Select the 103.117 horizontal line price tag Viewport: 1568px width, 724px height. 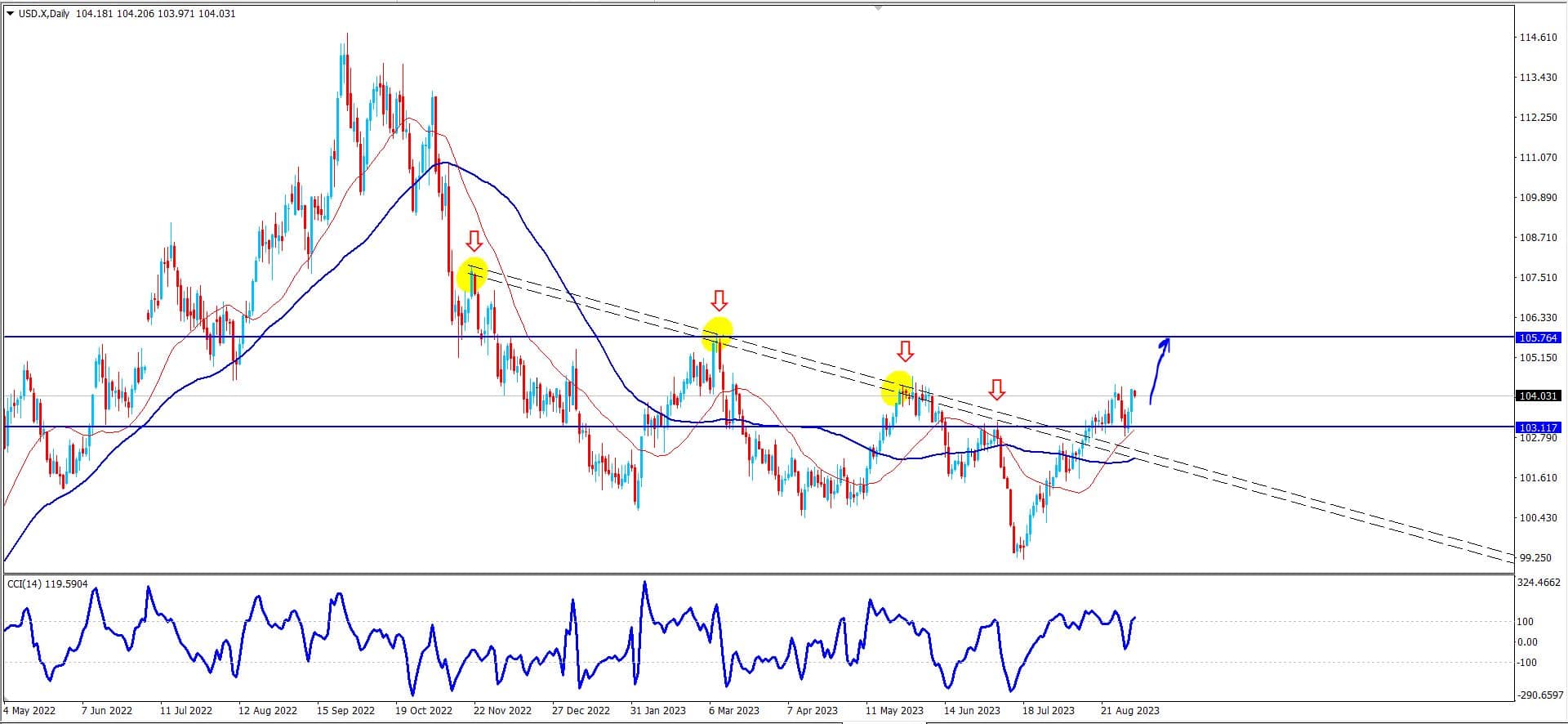(1538, 427)
